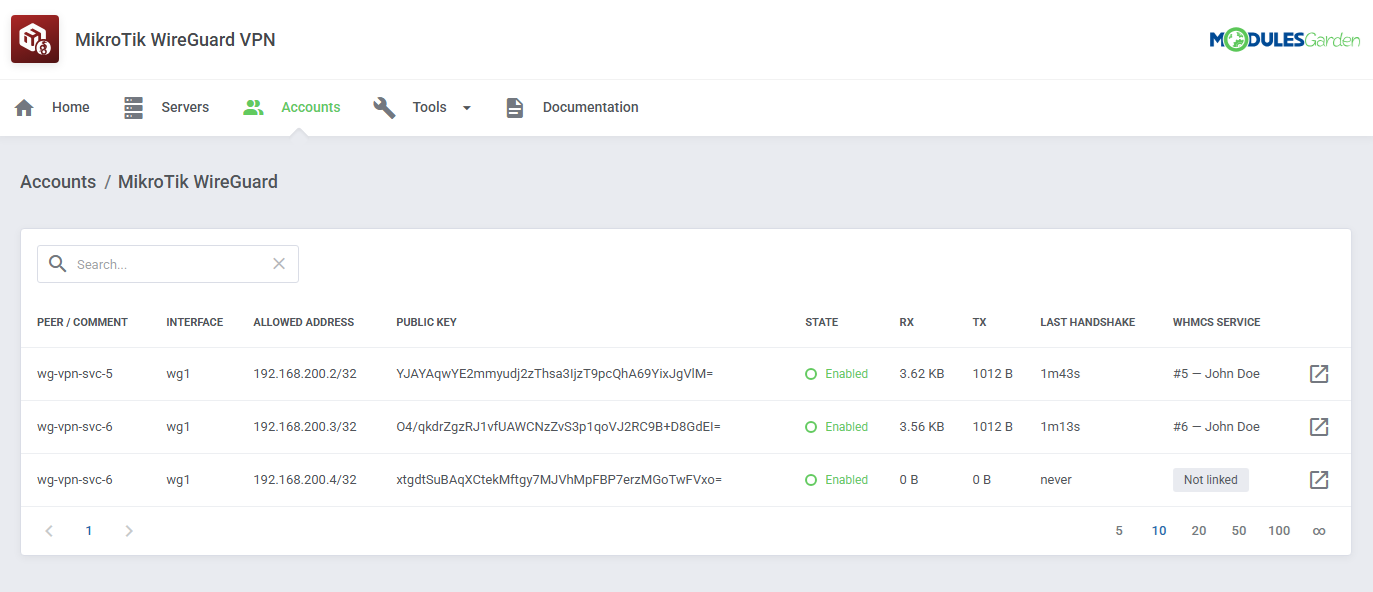Viewport: 1373px width, 592px height.
Task: Open details icon for wg-vpn-svc-5 row
Action: pyautogui.click(x=1319, y=374)
